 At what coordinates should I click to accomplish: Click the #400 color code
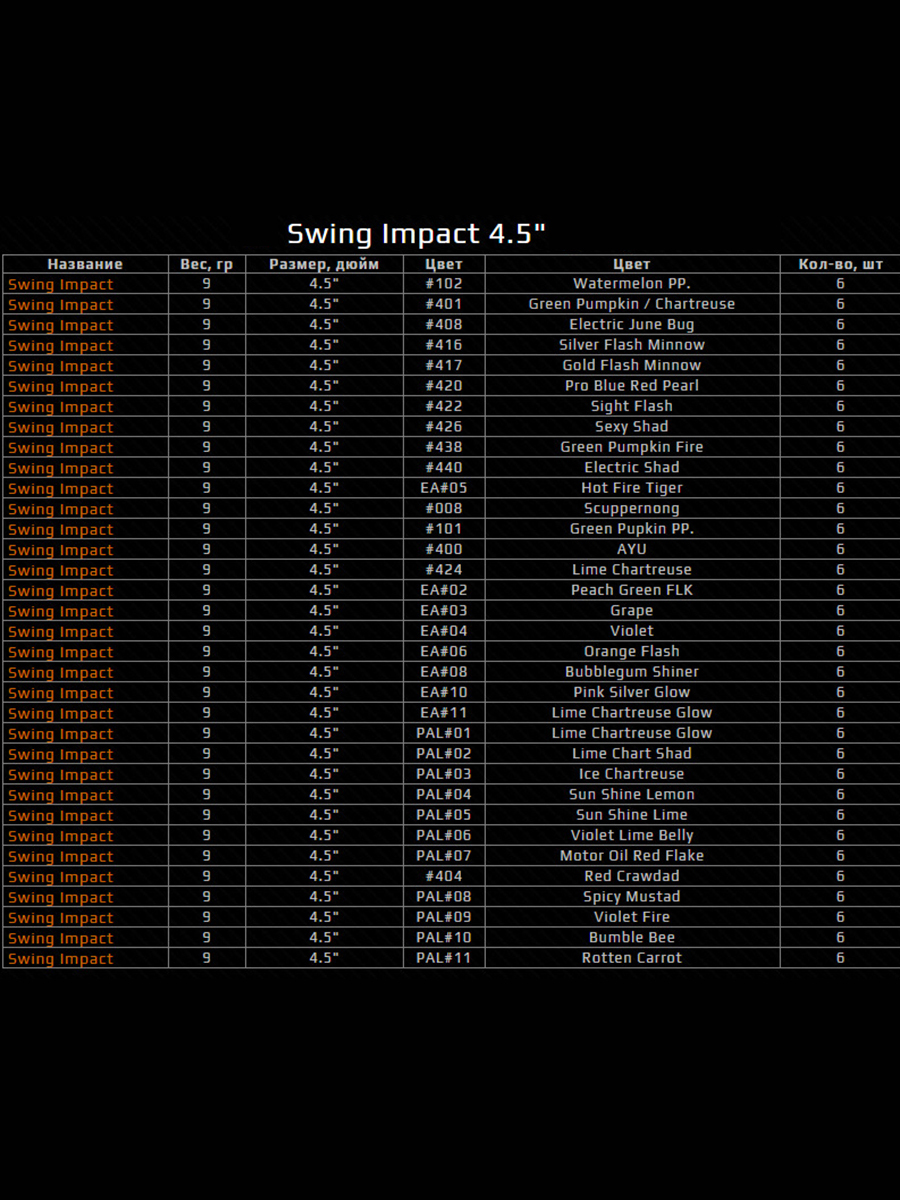pos(444,549)
